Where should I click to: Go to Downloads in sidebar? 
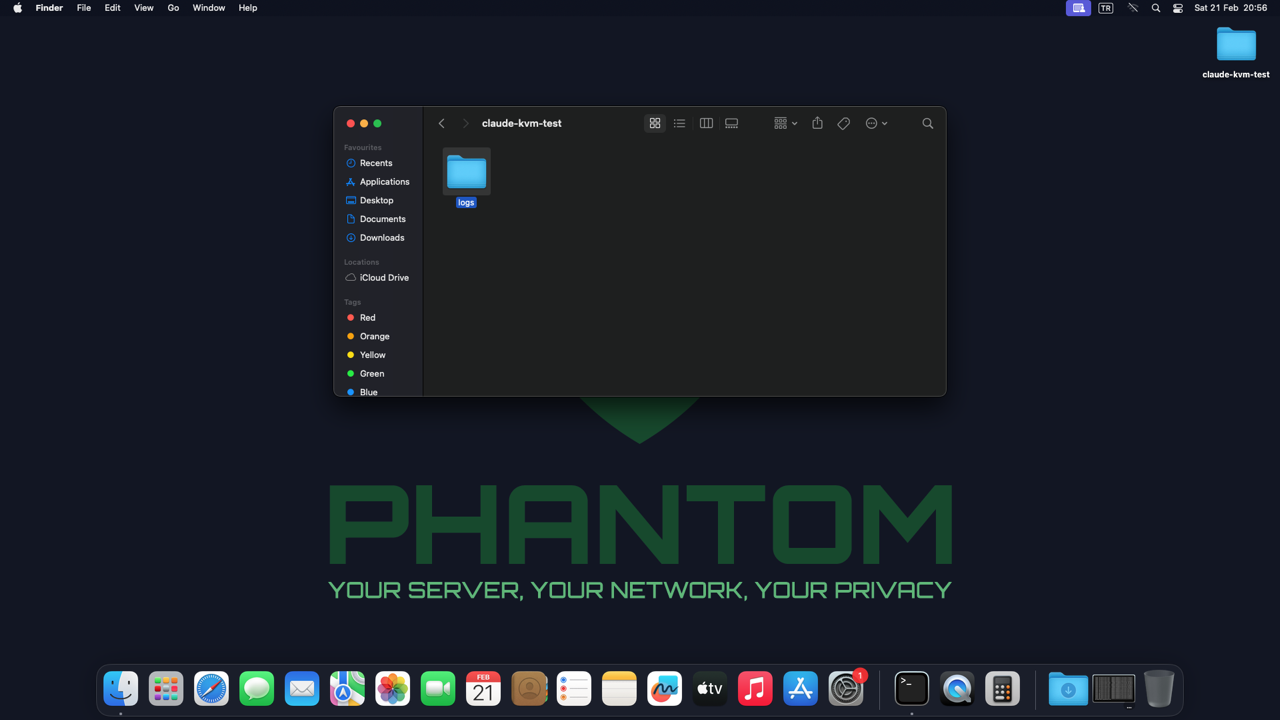point(381,238)
